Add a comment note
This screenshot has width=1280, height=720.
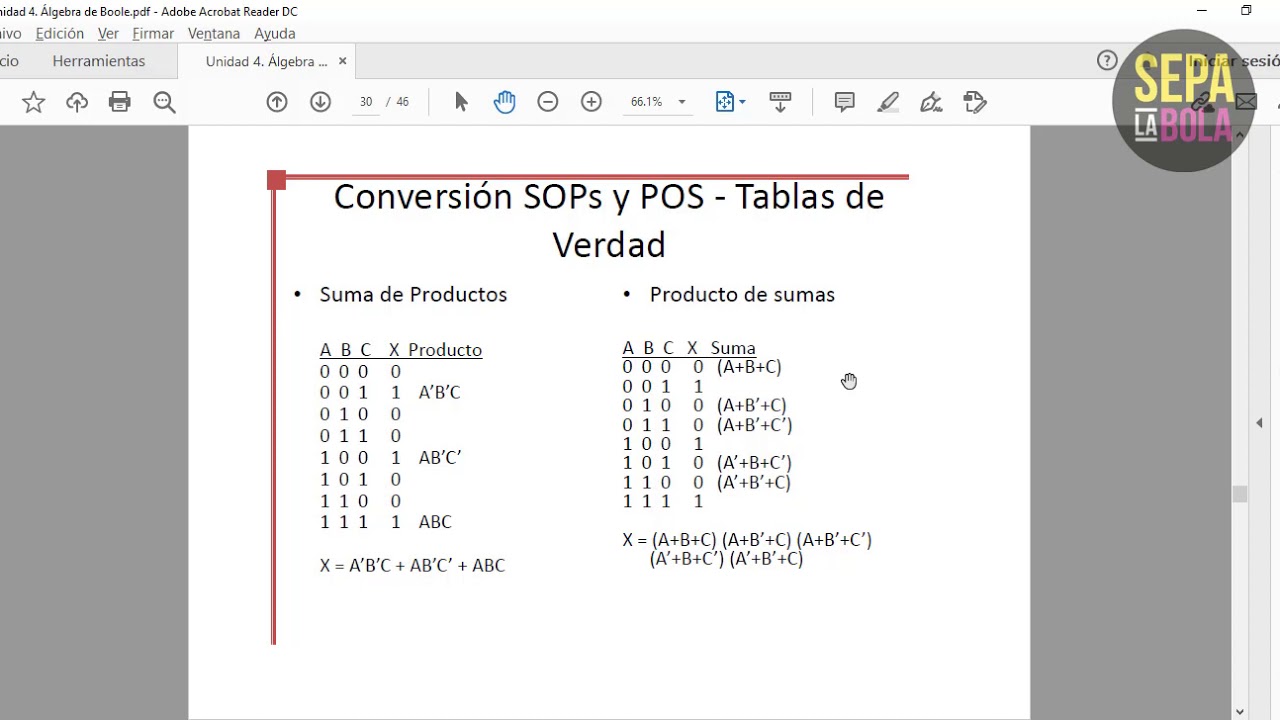click(x=844, y=102)
